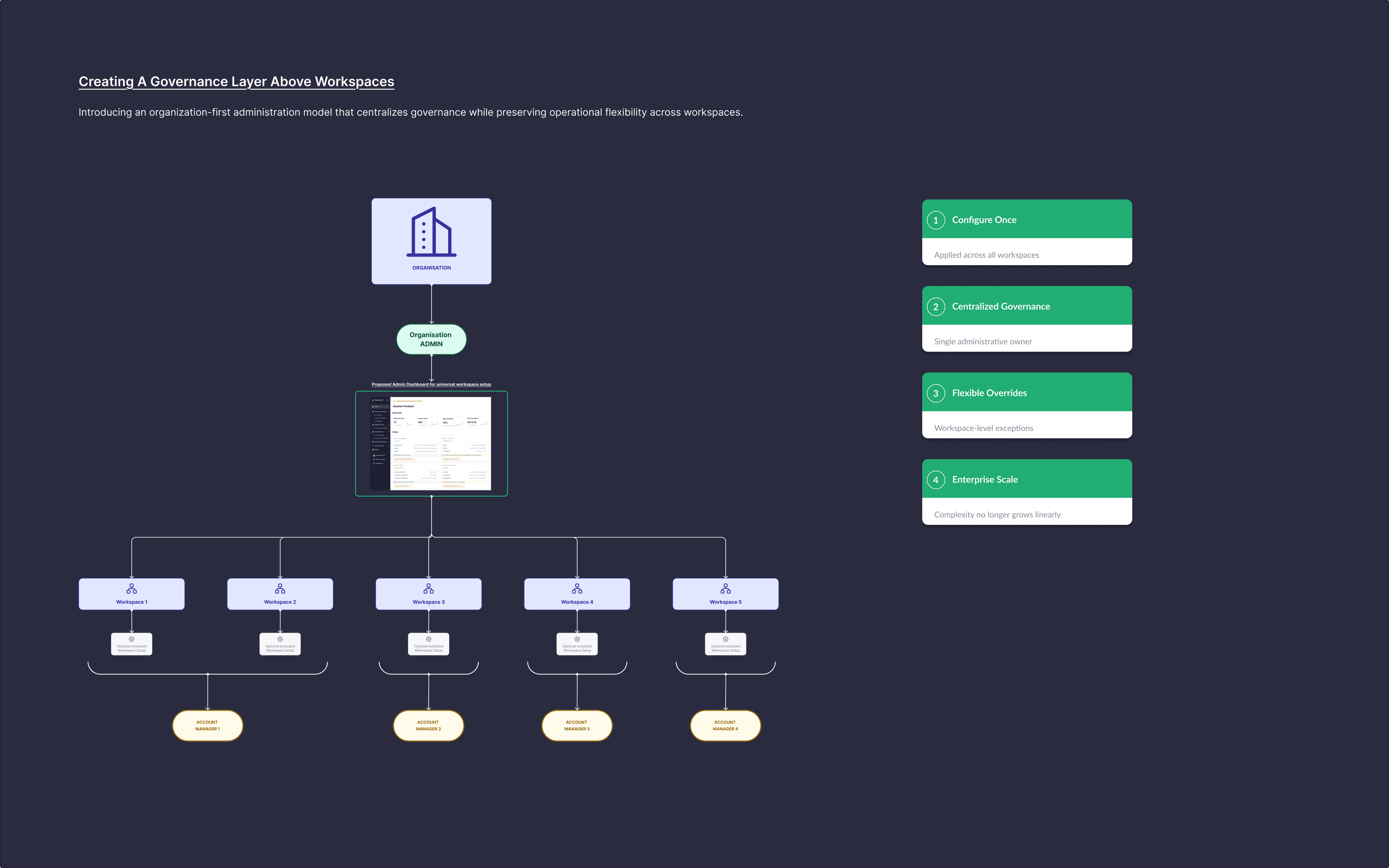This screenshot has width=1389, height=868.
Task: Click the gear icon under Workspace 3
Action: click(x=429, y=639)
